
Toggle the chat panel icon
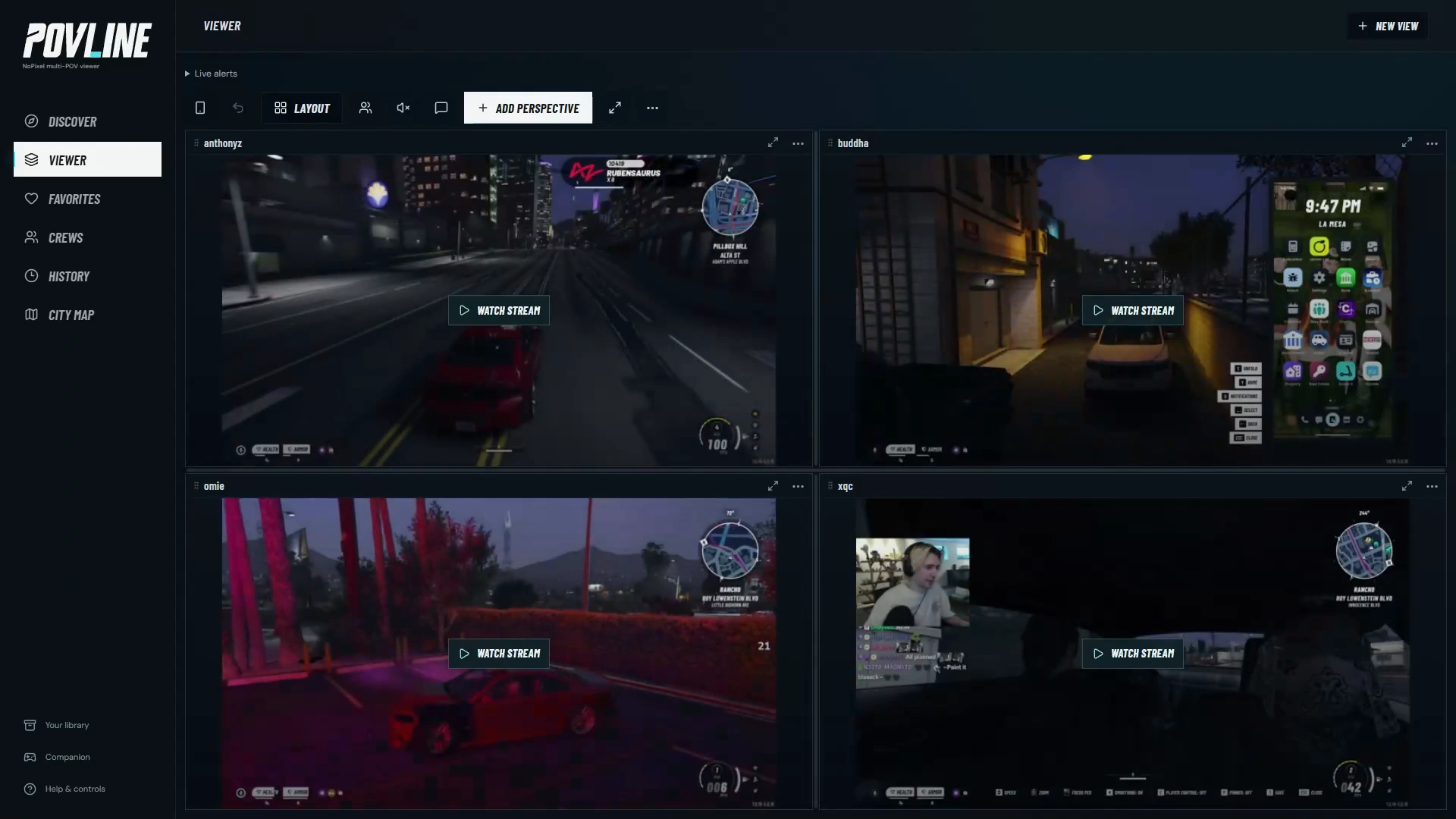441,108
